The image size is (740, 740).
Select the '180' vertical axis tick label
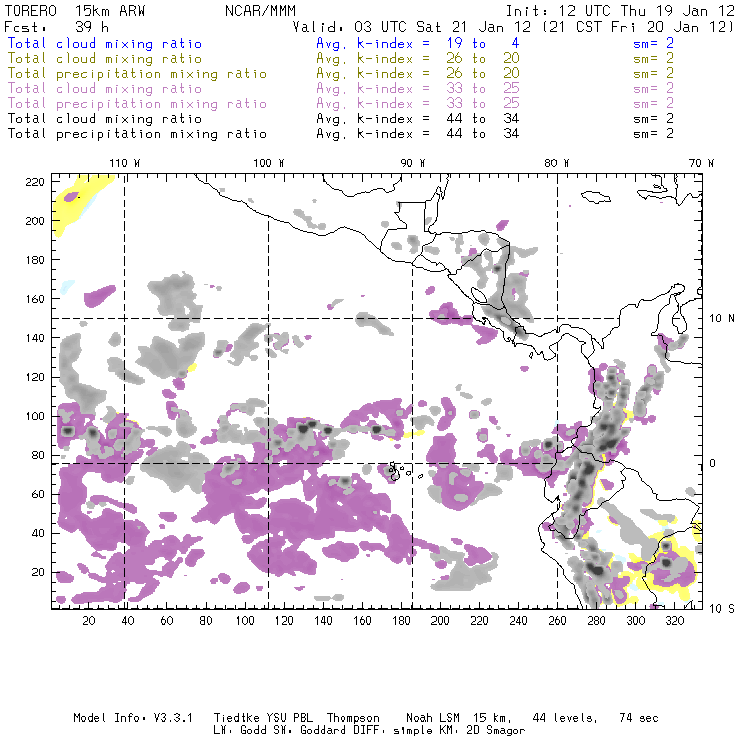[35, 260]
